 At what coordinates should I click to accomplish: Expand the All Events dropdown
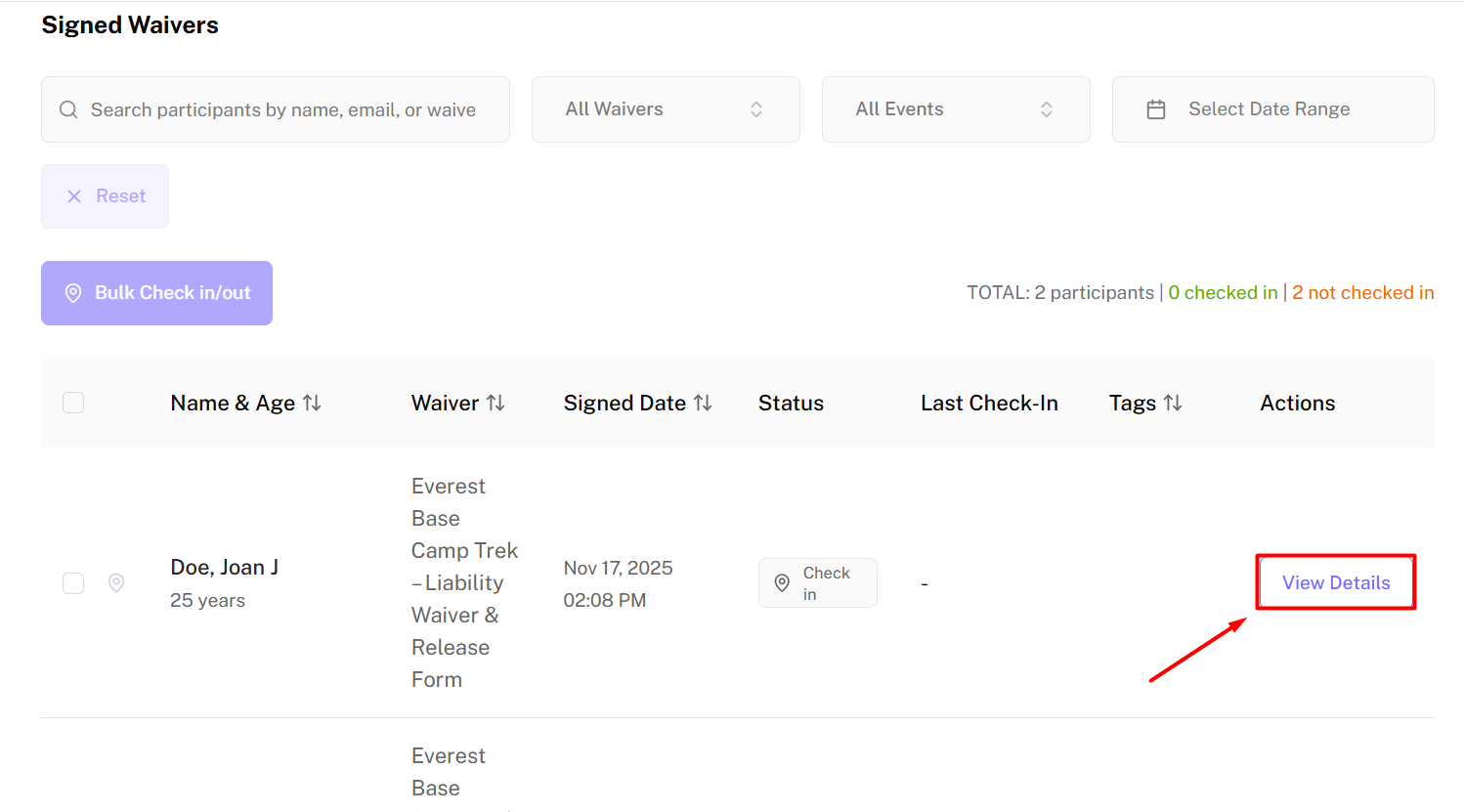[955, 109]
